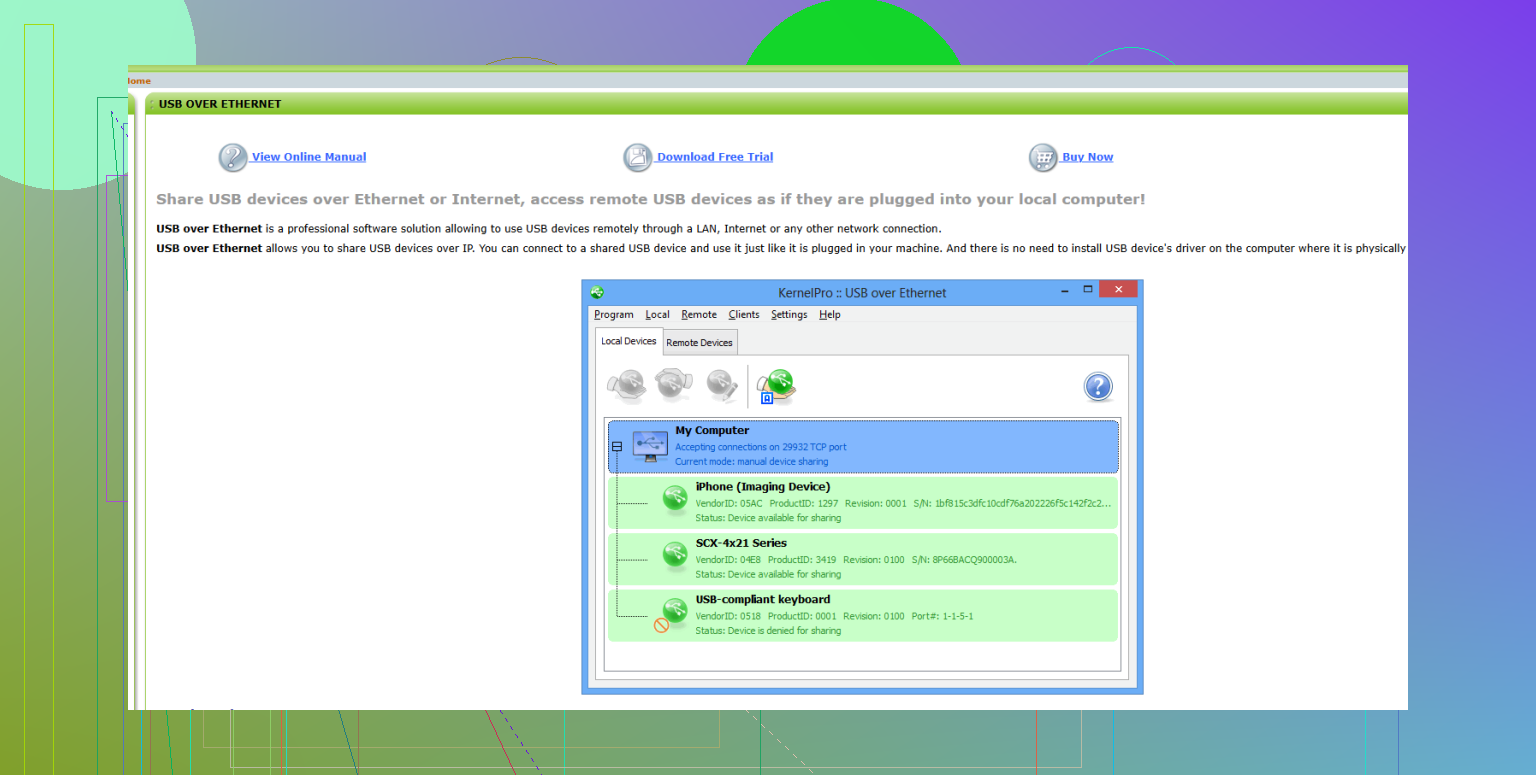Image resolution: width=1536 pixels, height=775 pixels.
Task: Click the greyed Edit shared device pencil icon
Action: click(x=721, y=385)
